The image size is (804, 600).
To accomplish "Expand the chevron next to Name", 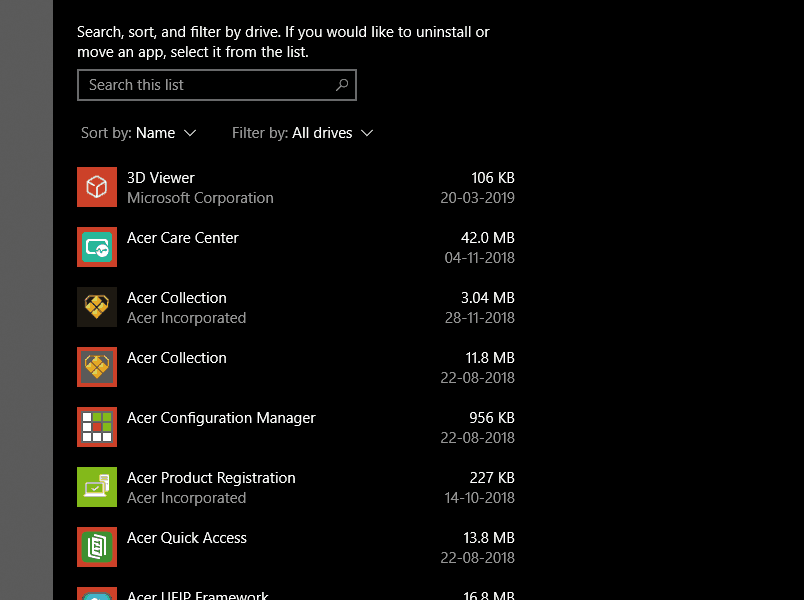I will [190, 133].
